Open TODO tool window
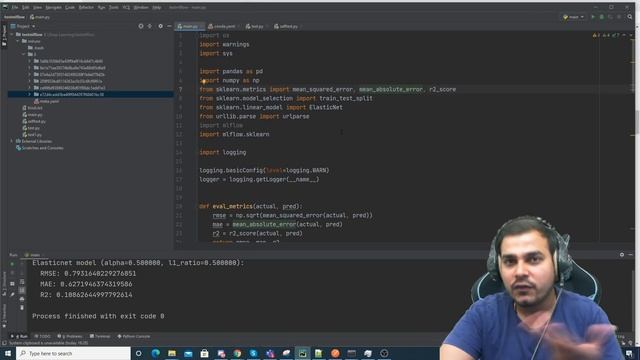This screenshot has height=360, width=640. tap(42, 336)
